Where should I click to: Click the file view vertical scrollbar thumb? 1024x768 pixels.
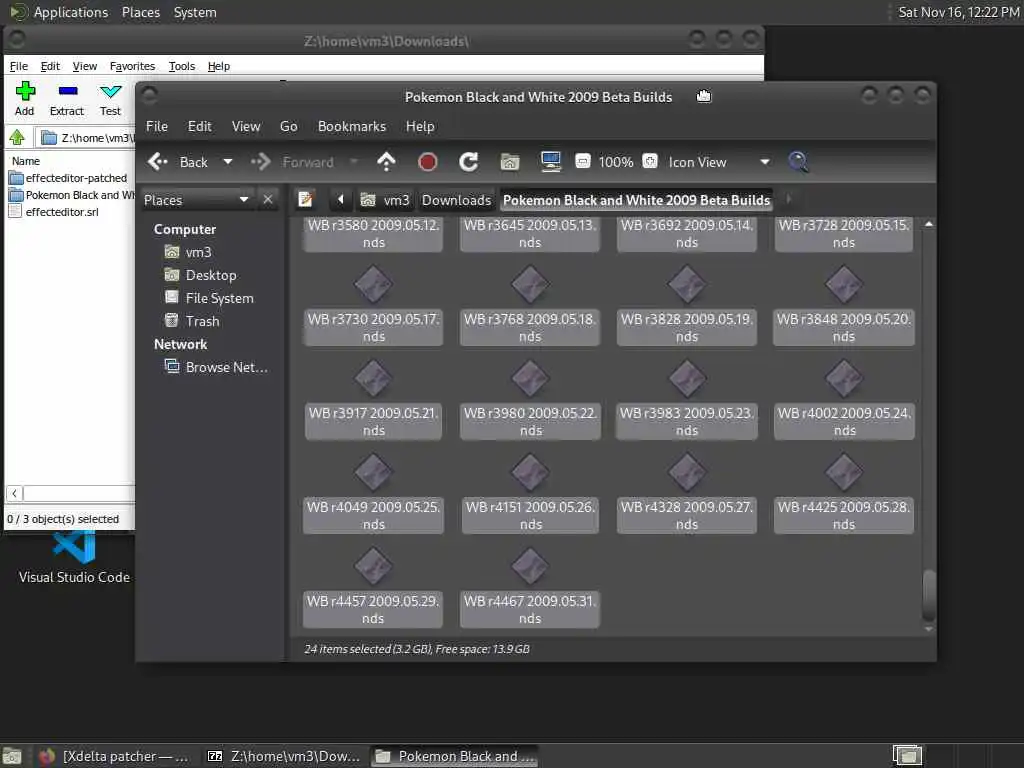click(929, 595)
